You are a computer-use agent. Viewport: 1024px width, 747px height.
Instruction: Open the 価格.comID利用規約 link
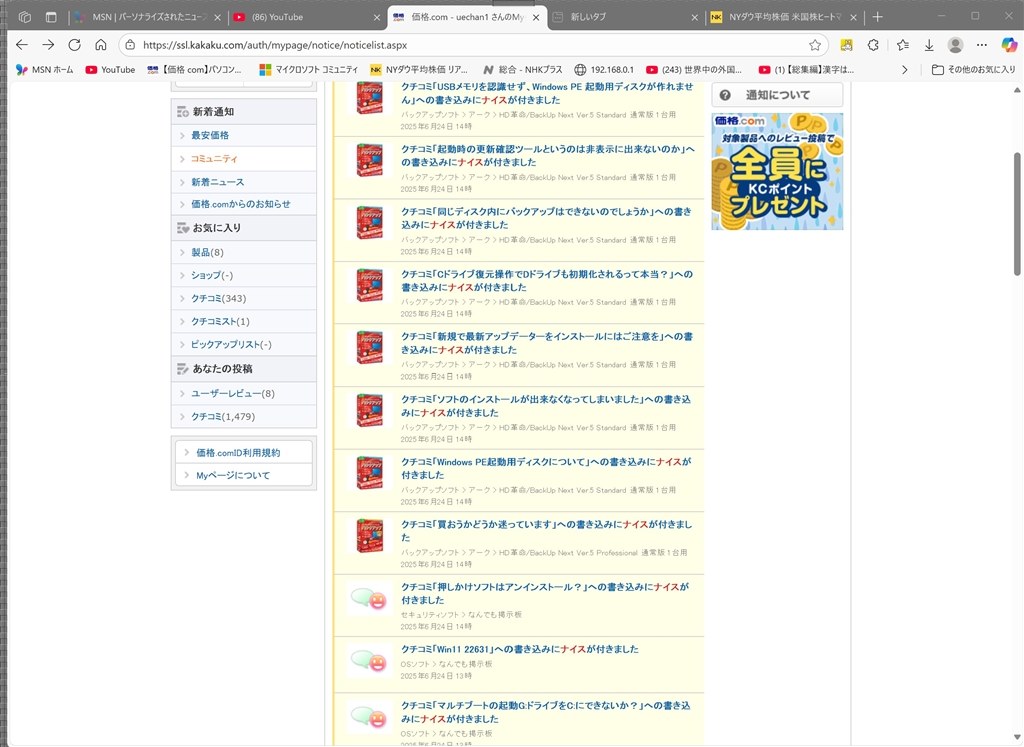(x=238, y=453)
